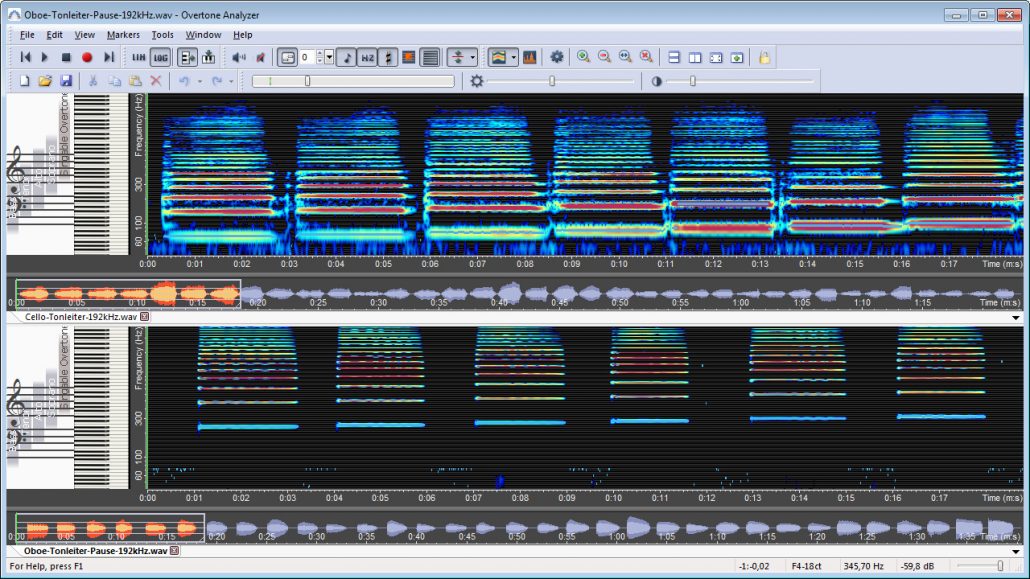Zoom in with the green magnifier

pos(583,57)
